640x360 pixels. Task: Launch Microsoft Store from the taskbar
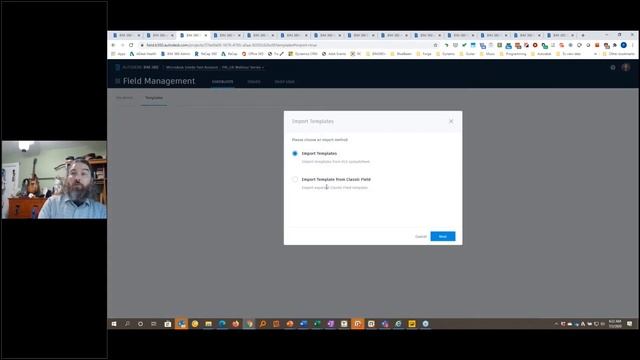[168, 324]
